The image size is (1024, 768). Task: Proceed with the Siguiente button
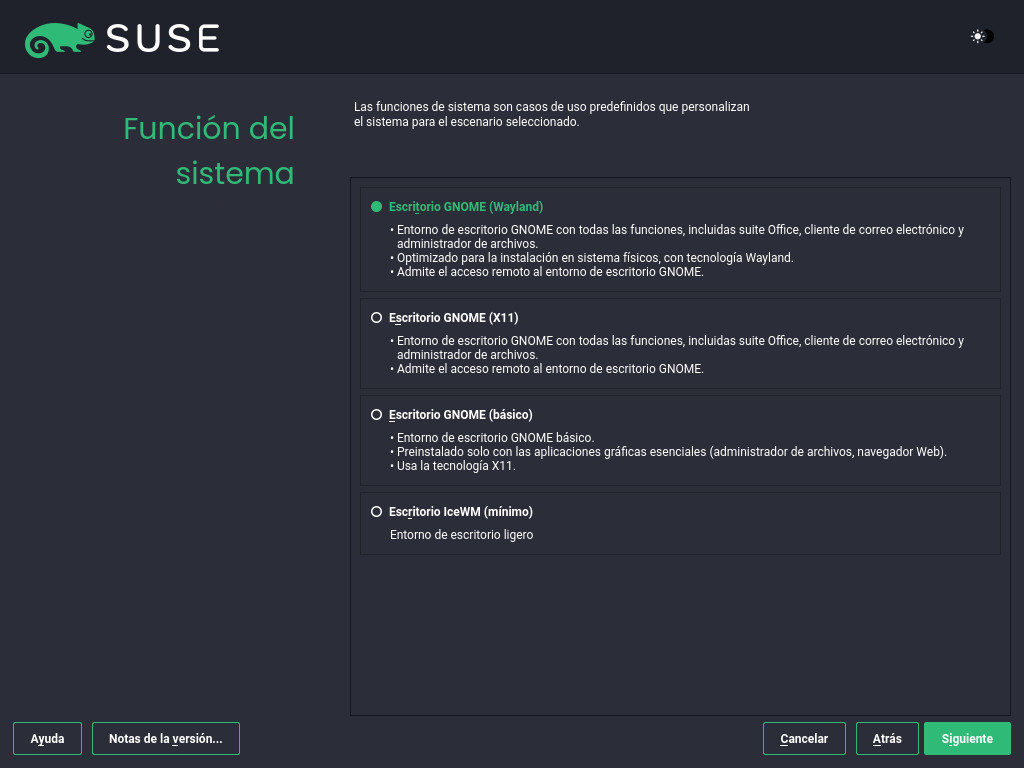click(967, 739)
